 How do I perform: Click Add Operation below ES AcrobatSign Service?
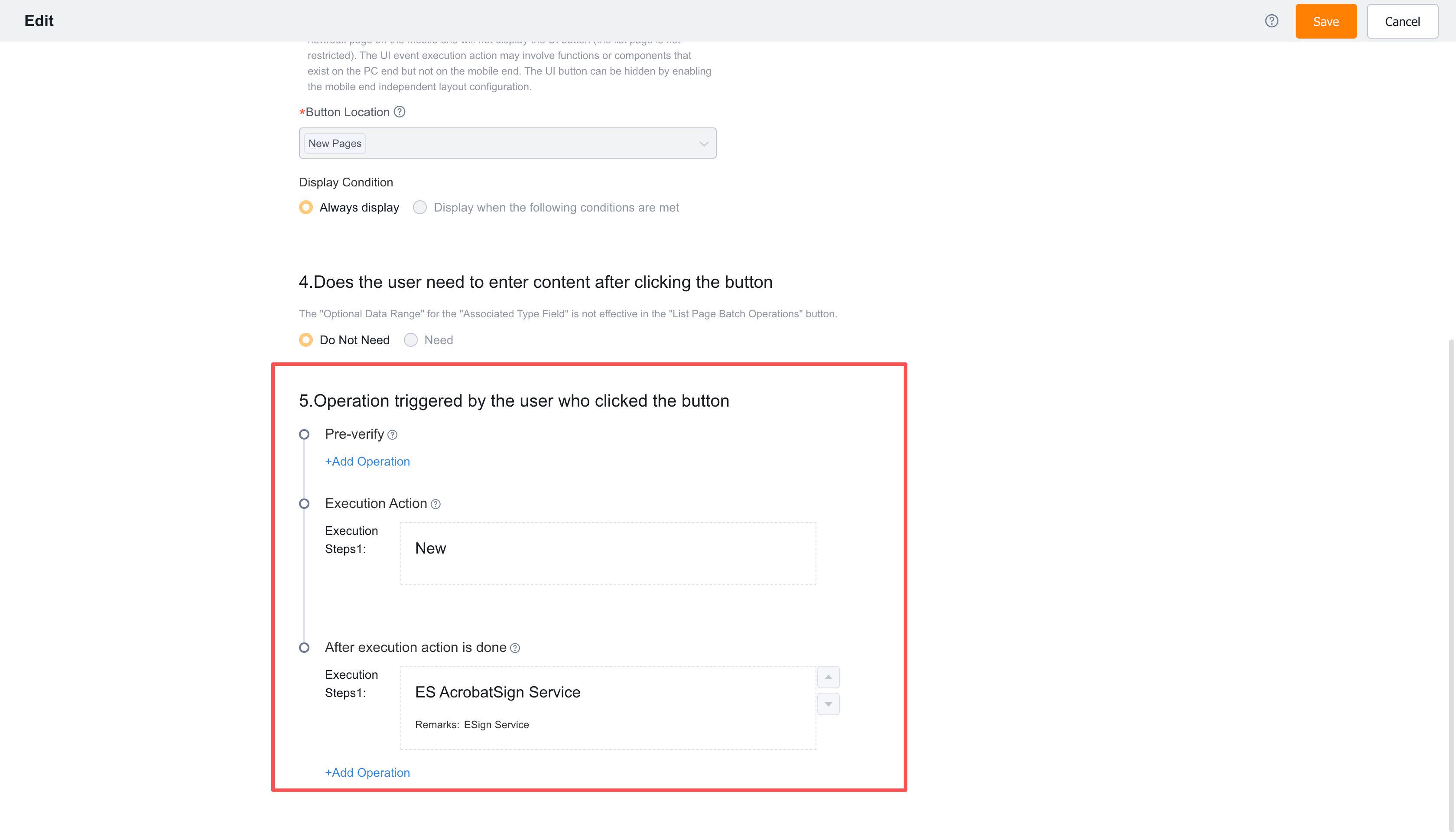click(367, 772)
